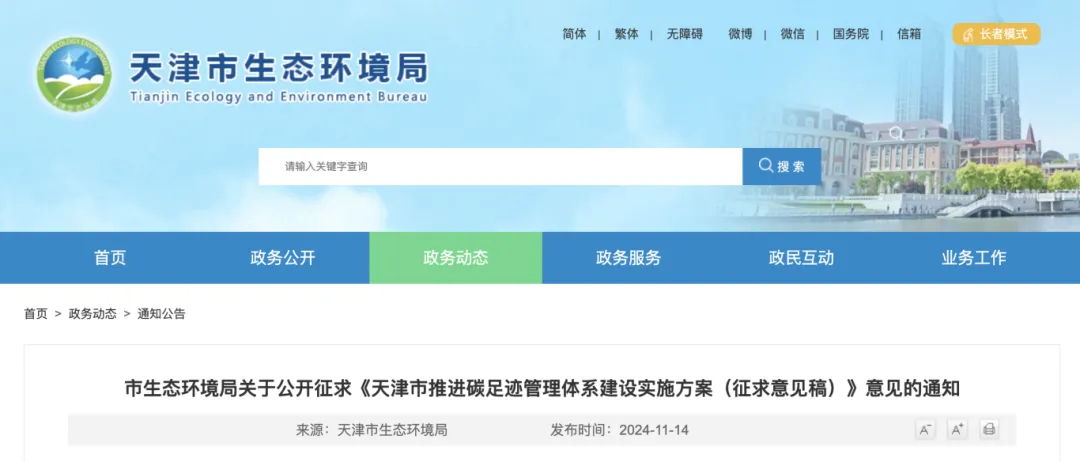Click 通知公告 in the breadcrumb
The image size is (1080, 462).
pos(161,314)
